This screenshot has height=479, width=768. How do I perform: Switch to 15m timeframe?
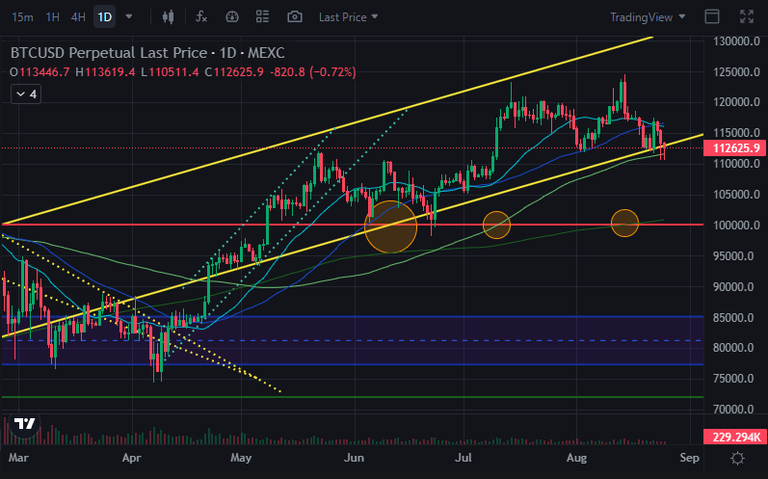(23, 17)
